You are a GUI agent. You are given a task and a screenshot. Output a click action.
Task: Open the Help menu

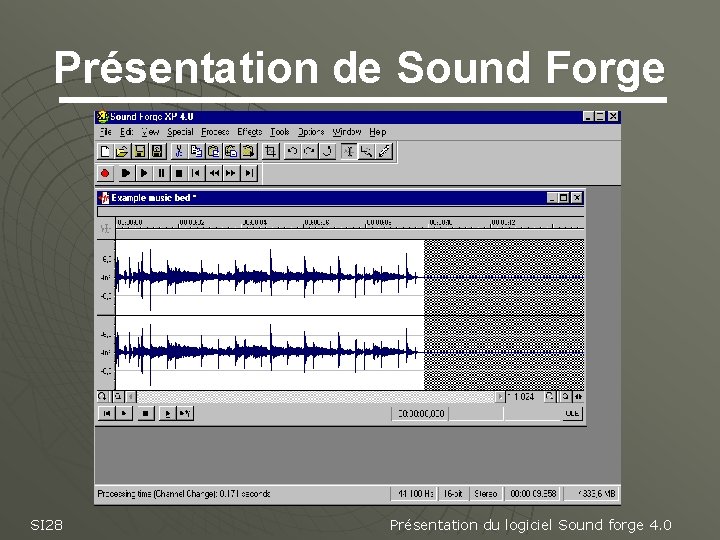click(377, 132)
